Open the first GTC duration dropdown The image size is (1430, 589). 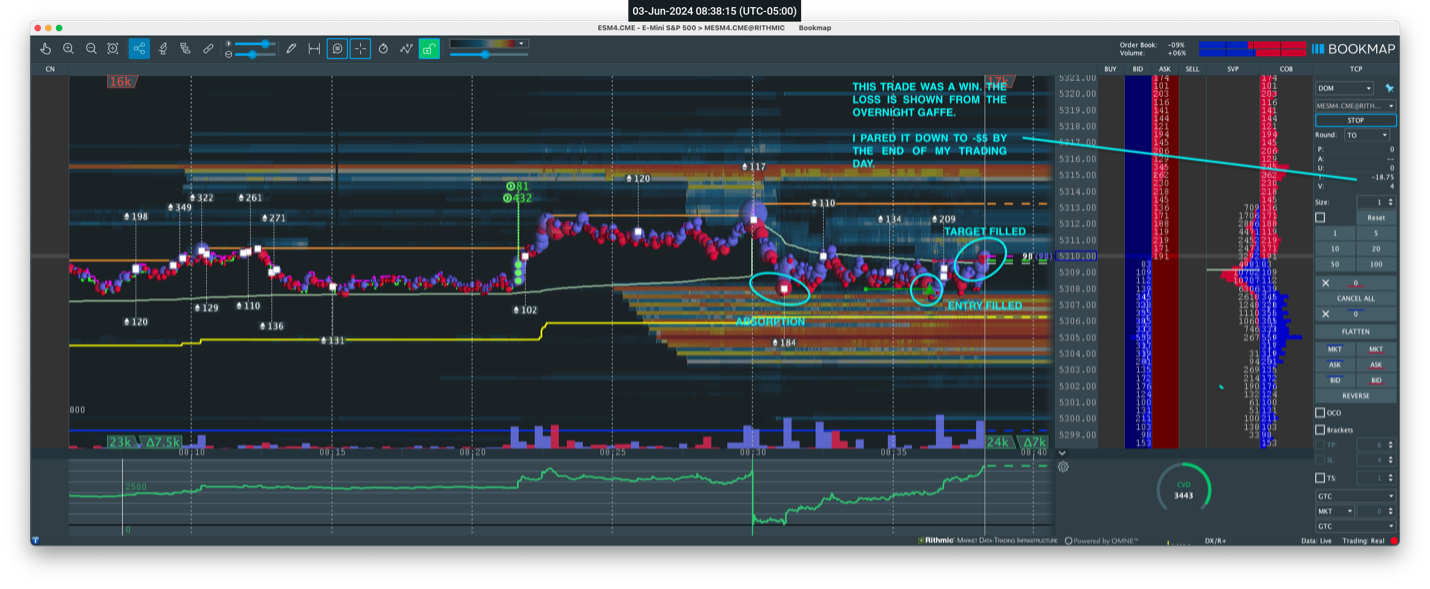[x=1355, y=496]
